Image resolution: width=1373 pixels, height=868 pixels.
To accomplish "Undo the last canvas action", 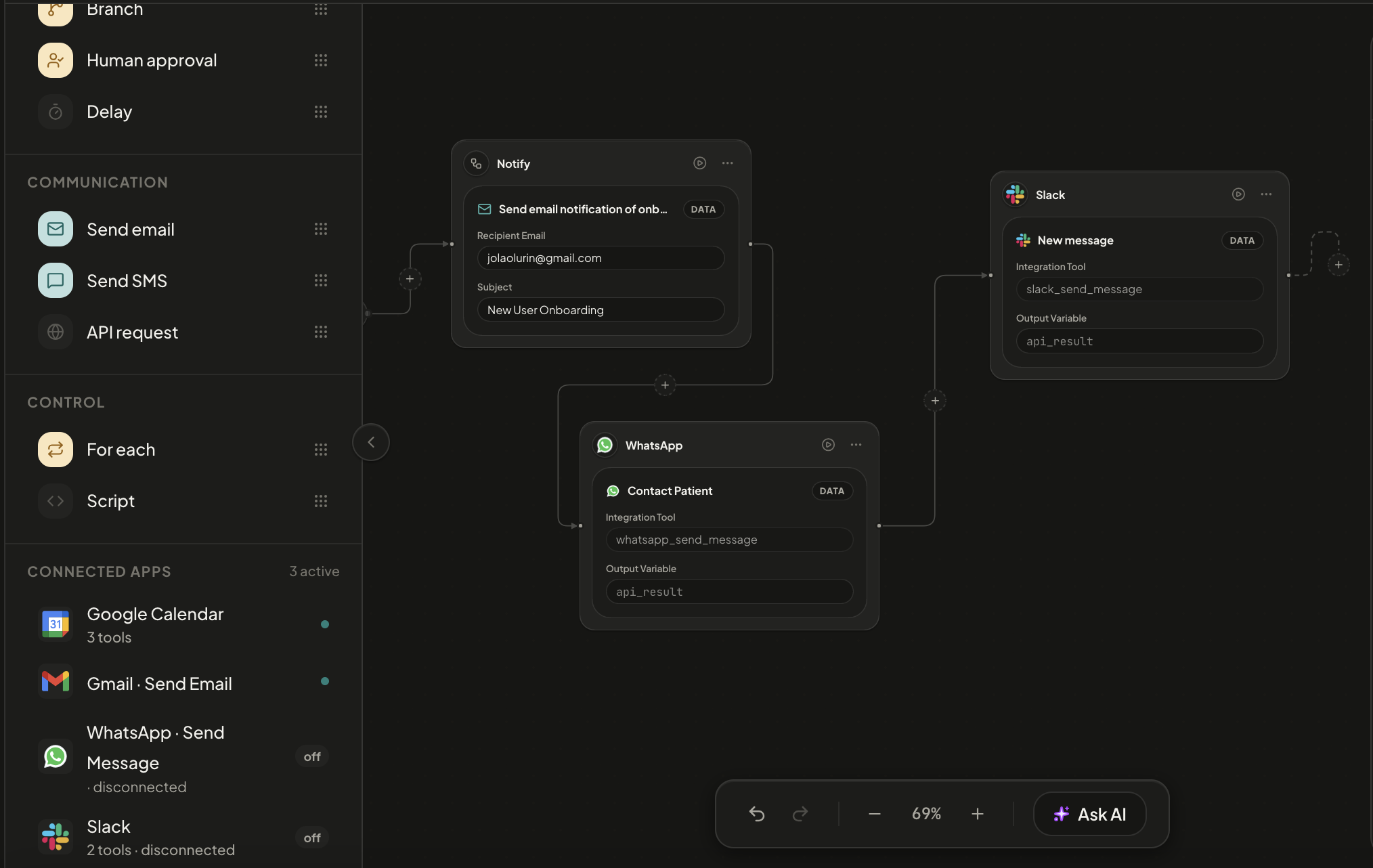I will tap(757, 814).
